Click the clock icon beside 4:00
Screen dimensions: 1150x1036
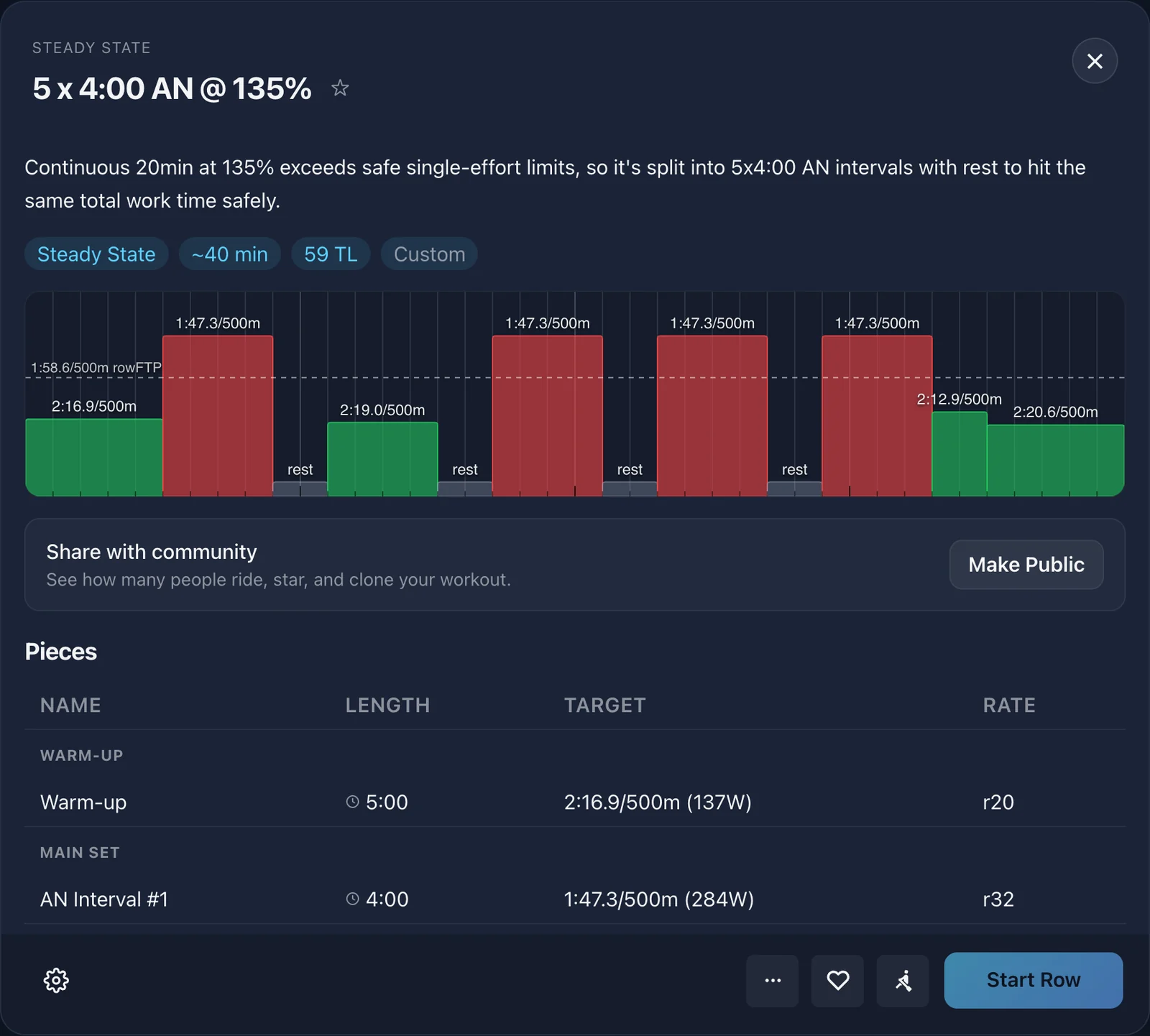(x=352, y=899)
